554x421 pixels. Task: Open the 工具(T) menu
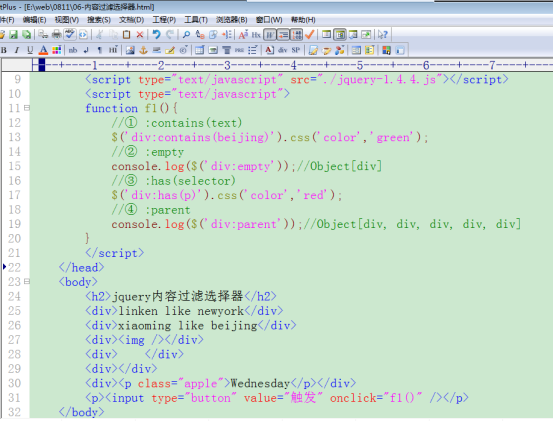196,20
